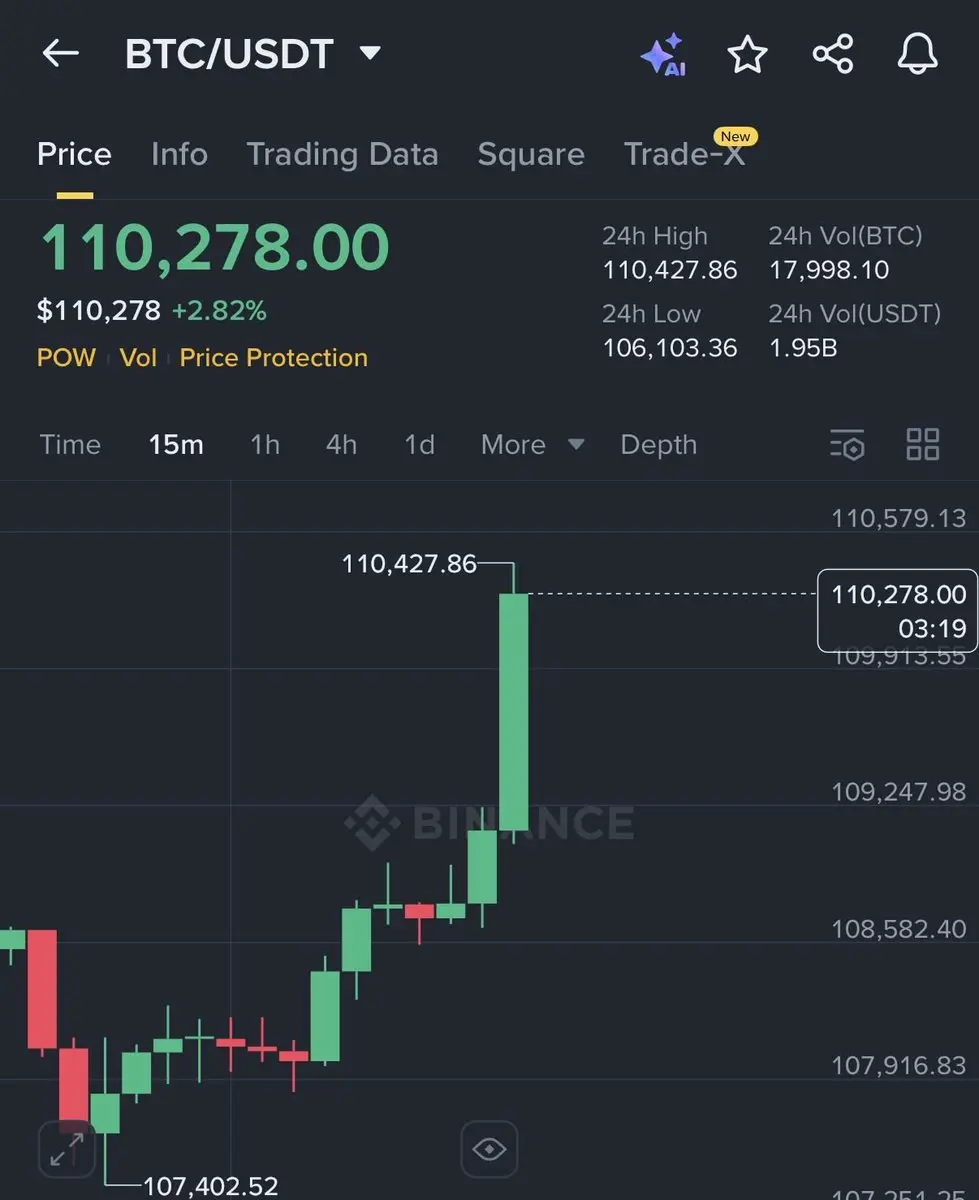Open the four-square grid layout icon
Screen dimensions: 979x1200
[922, 444]
